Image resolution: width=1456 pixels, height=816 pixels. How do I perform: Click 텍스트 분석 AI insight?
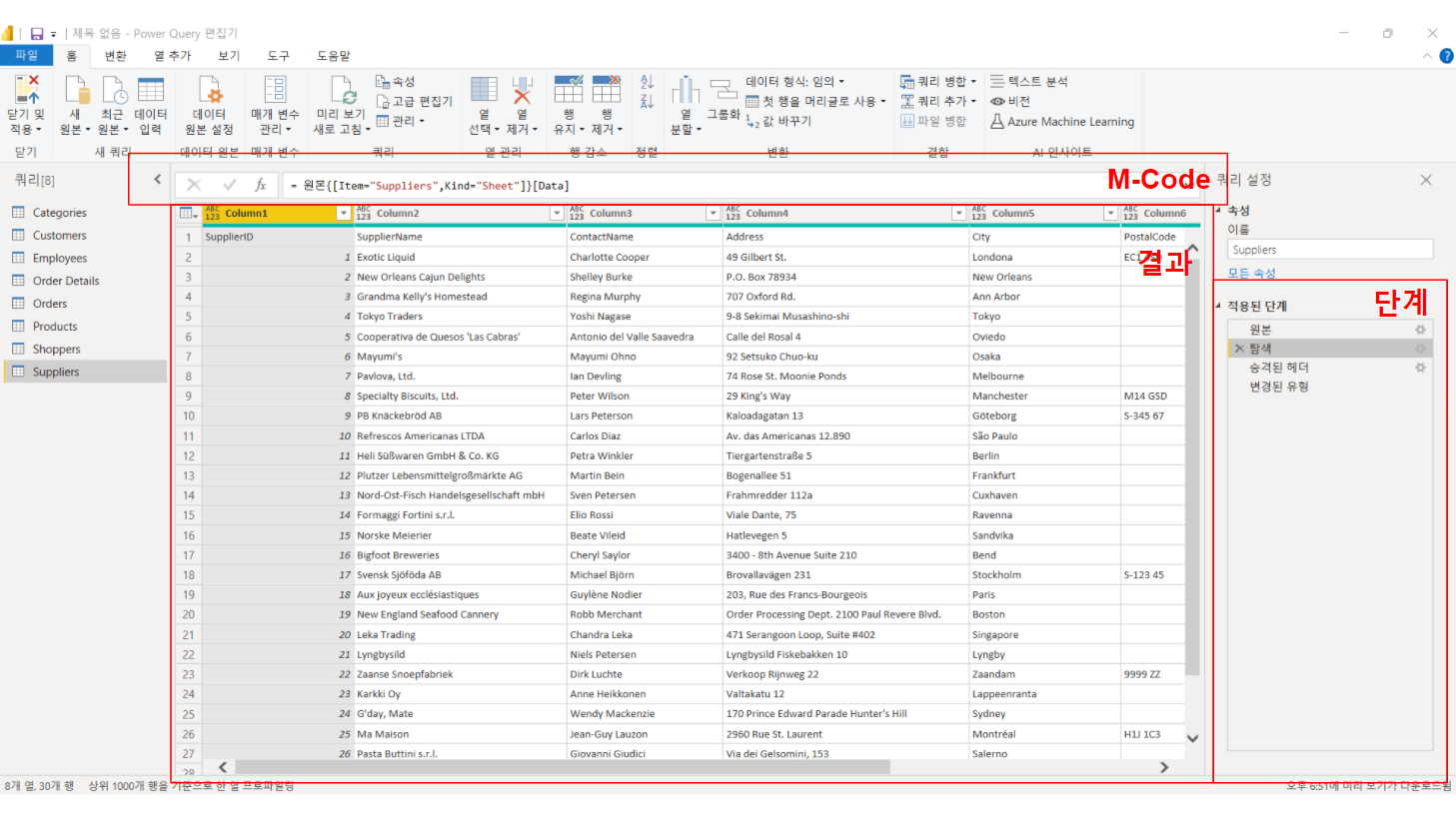(1028, 81)
